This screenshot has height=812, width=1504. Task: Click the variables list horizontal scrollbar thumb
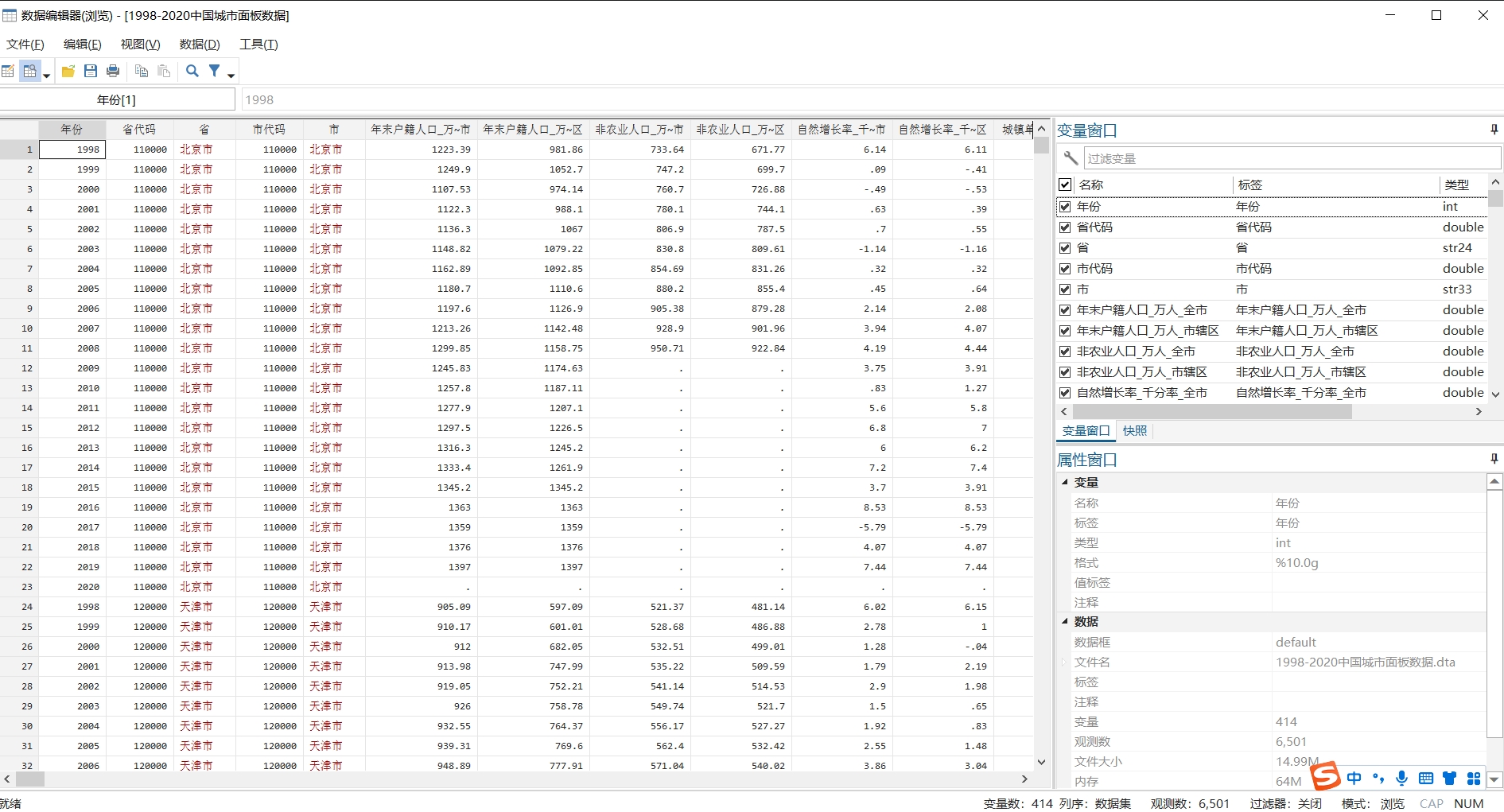[1212, 412]
